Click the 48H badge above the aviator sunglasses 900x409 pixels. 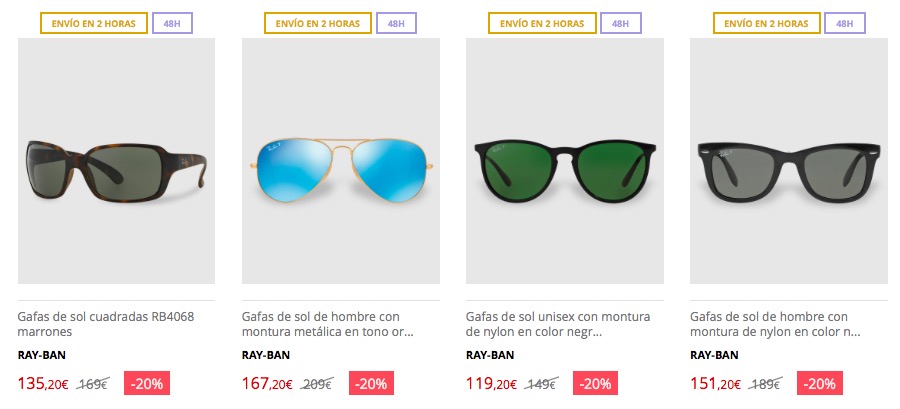coord(396,24)
